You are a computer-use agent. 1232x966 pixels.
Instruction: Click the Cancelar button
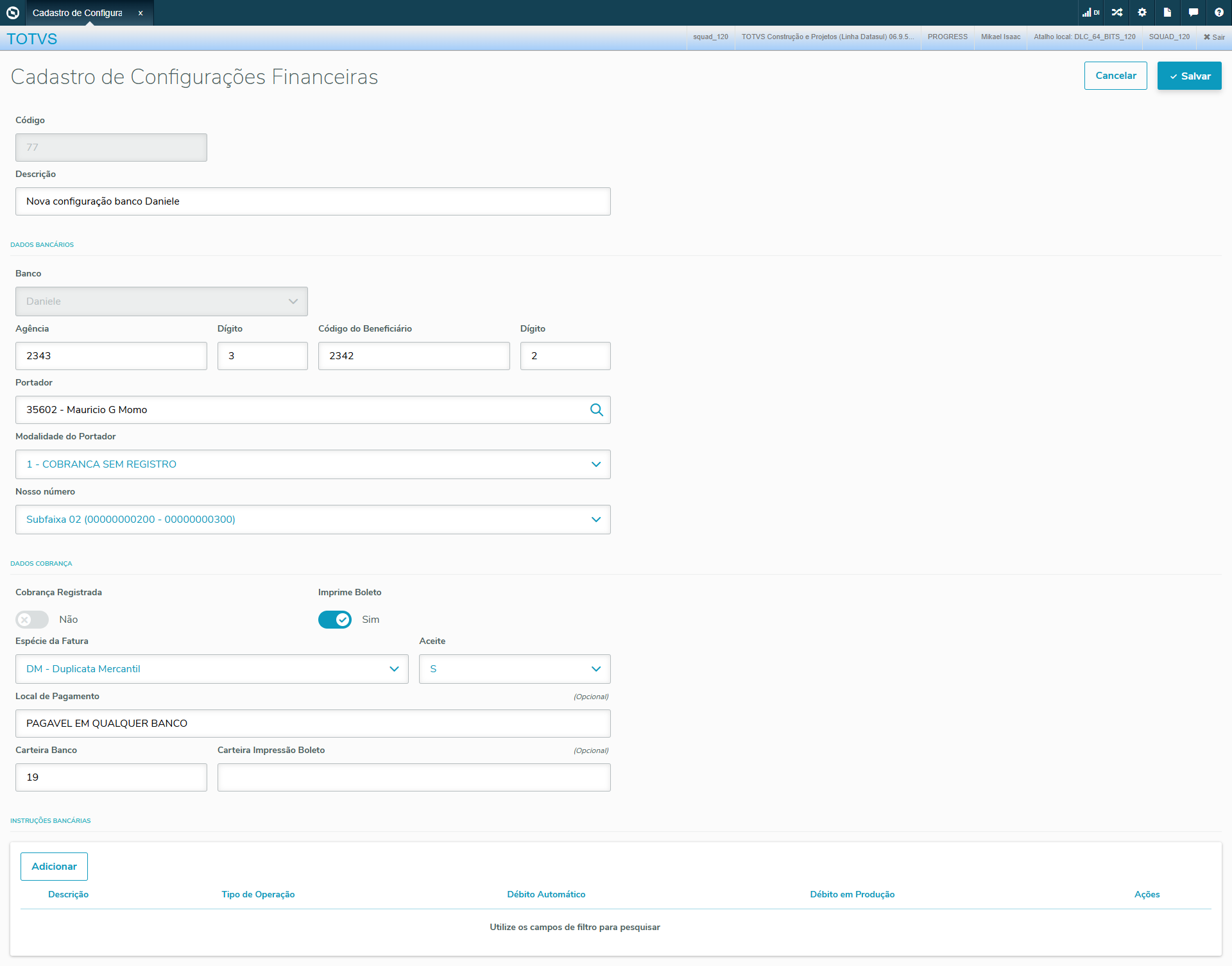tap(1115, 76)
